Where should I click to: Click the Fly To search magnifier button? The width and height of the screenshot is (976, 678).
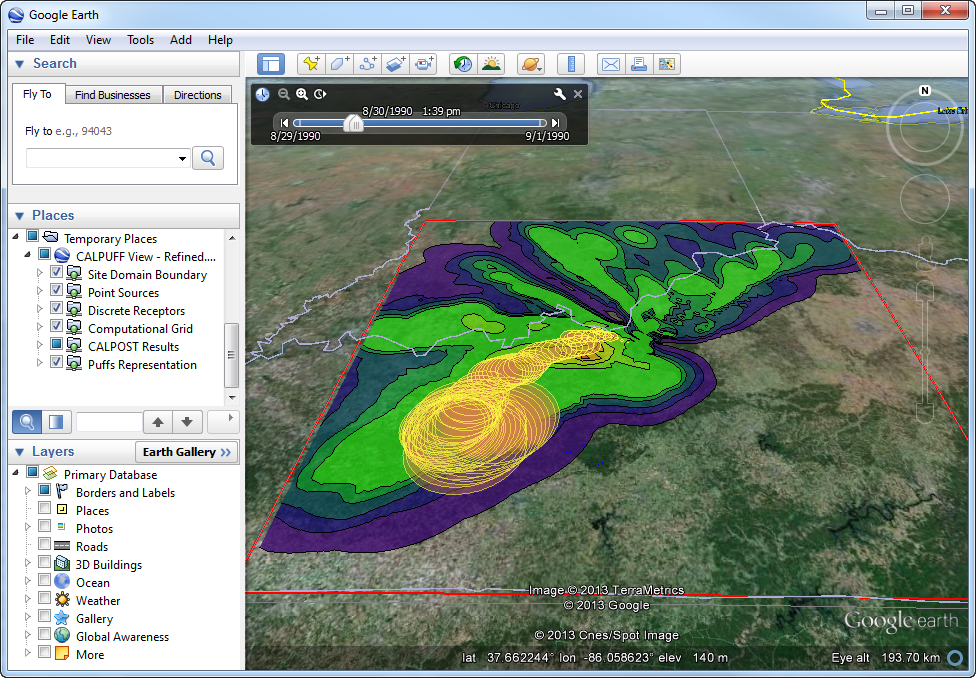208,158
